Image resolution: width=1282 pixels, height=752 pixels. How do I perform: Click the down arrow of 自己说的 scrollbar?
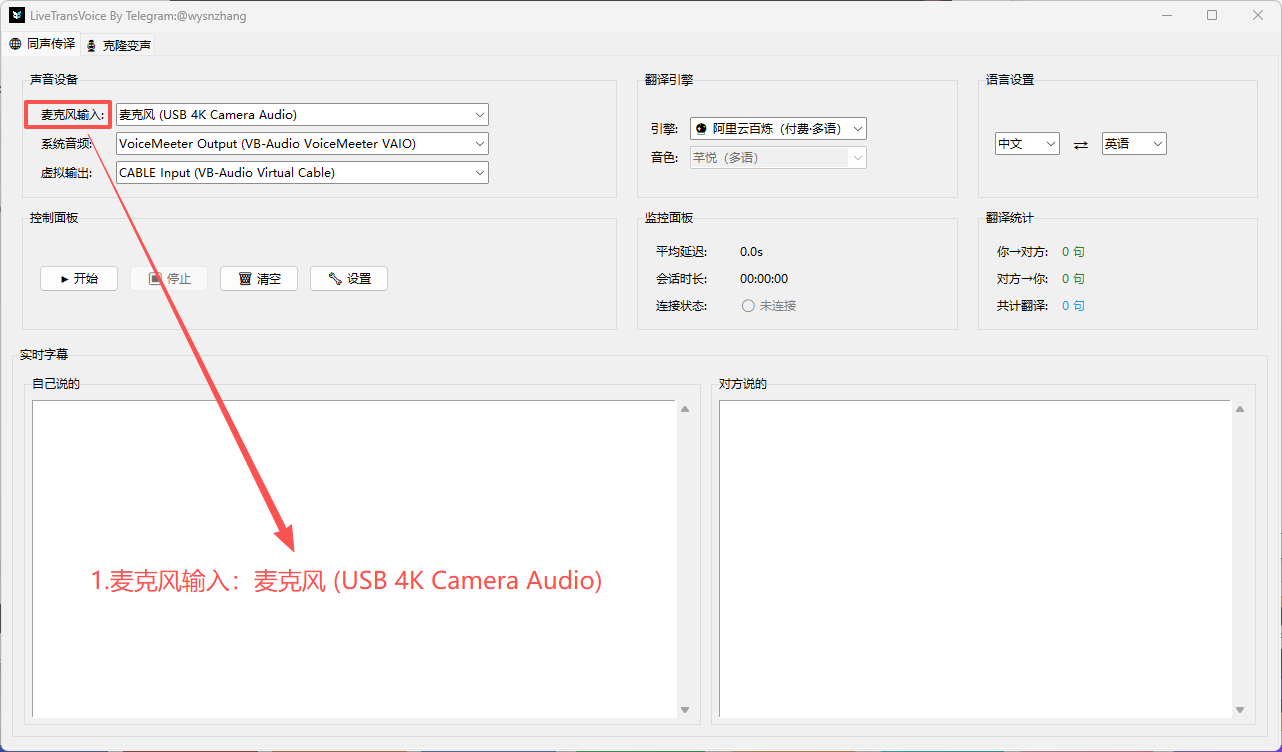[x=685, y=709]
